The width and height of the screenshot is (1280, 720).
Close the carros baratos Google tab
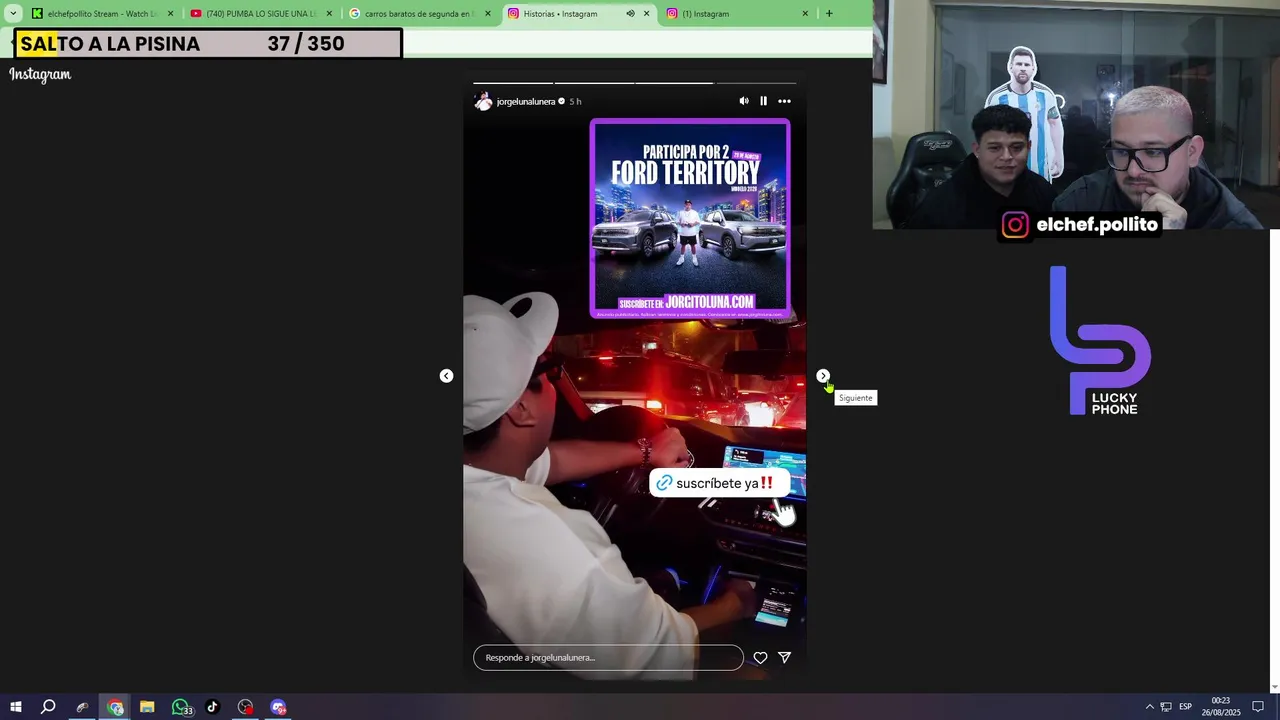pos(488,14)
